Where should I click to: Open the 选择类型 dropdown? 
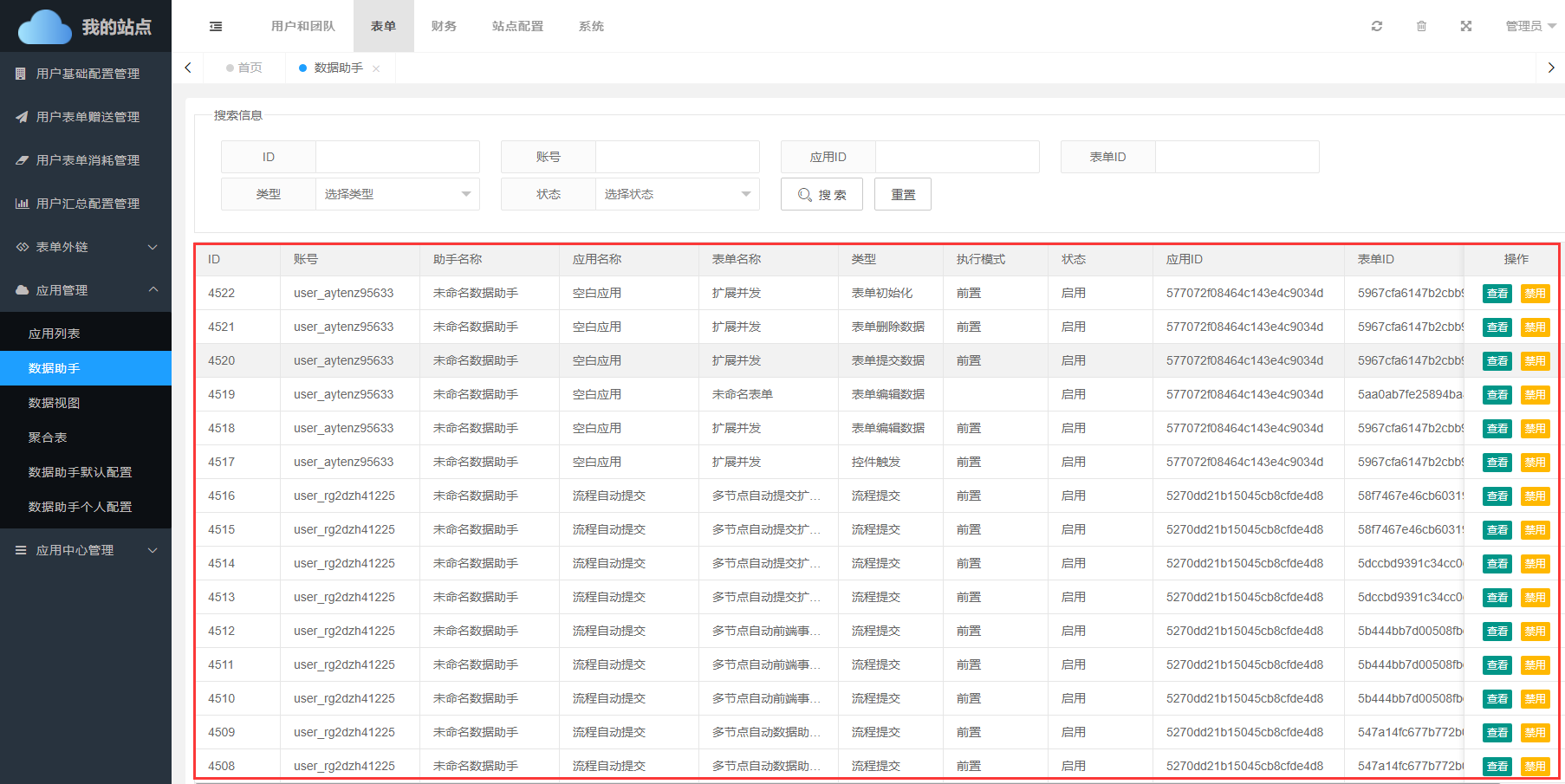(x=397, y=194)
